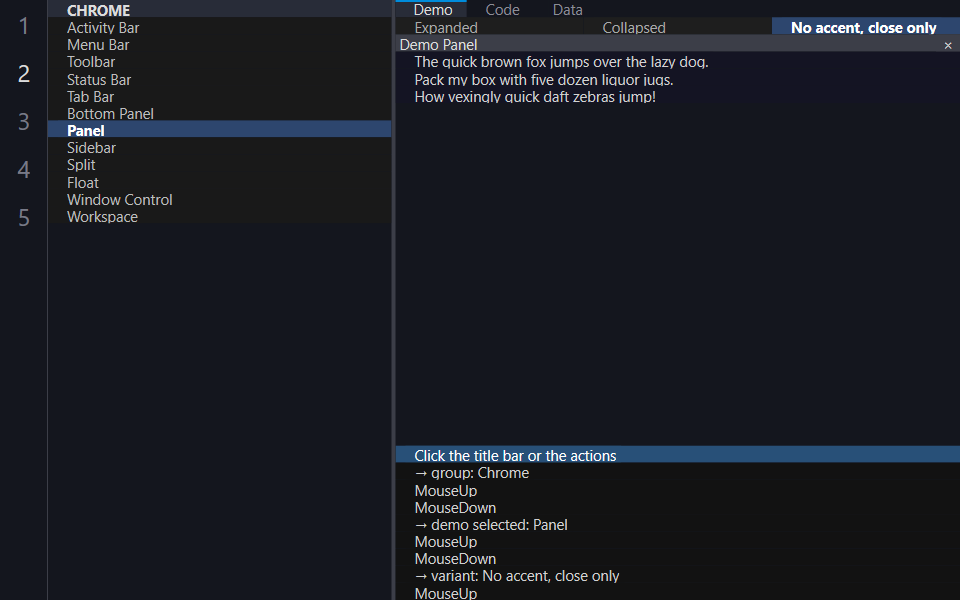Click the 'How vexingly quick daft zebras jump!' line

(534, 97)
